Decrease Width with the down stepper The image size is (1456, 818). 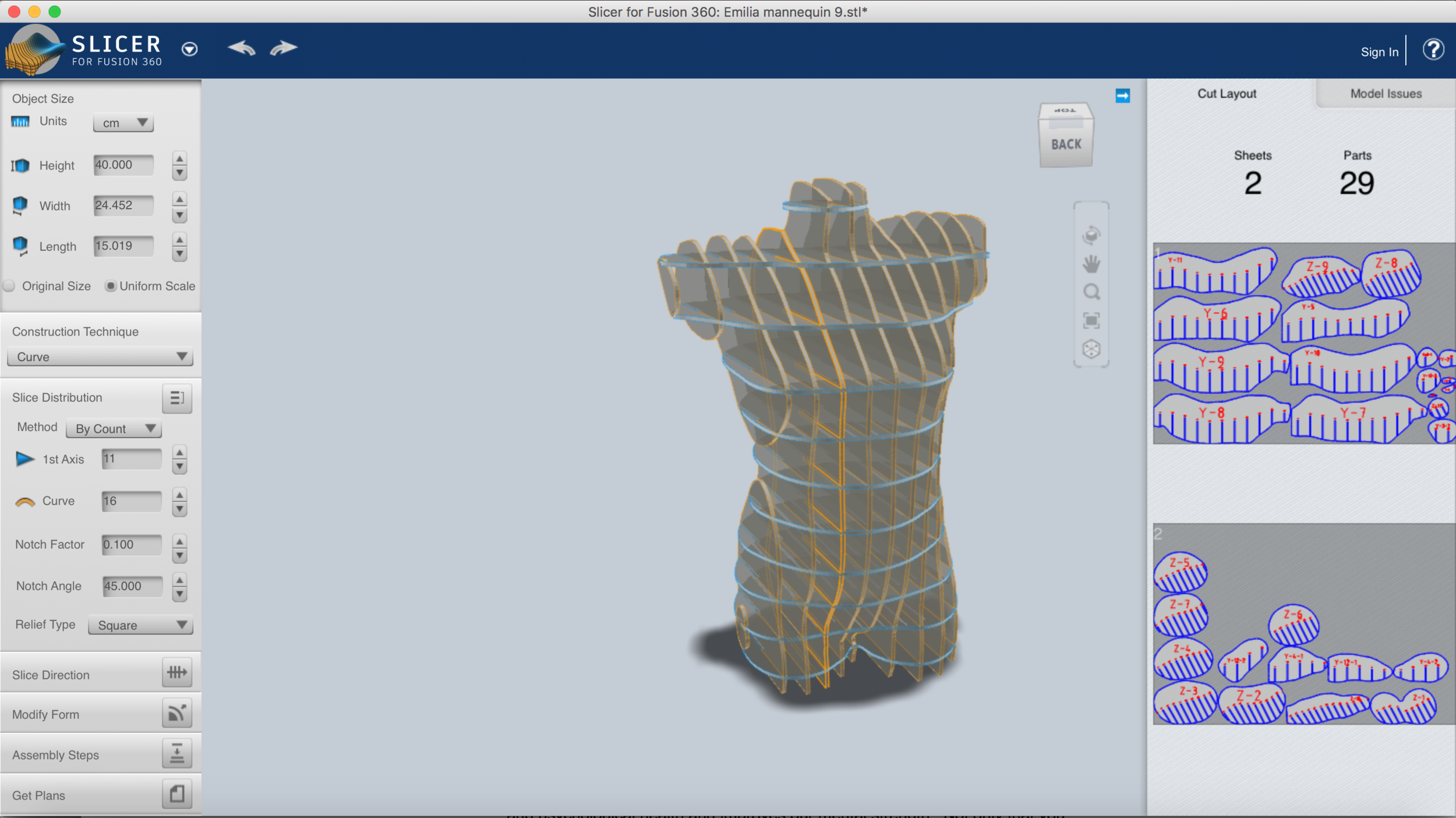tap(179, 214)
